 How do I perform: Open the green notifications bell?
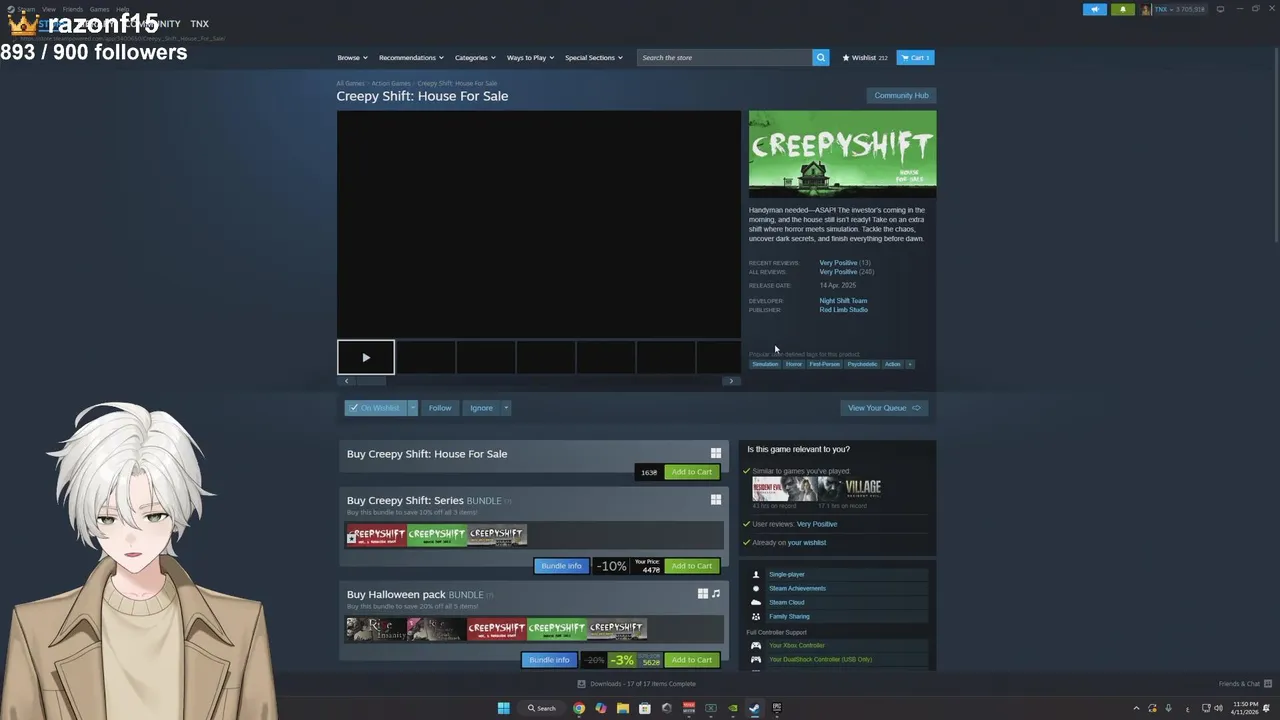click(1122, 9)
